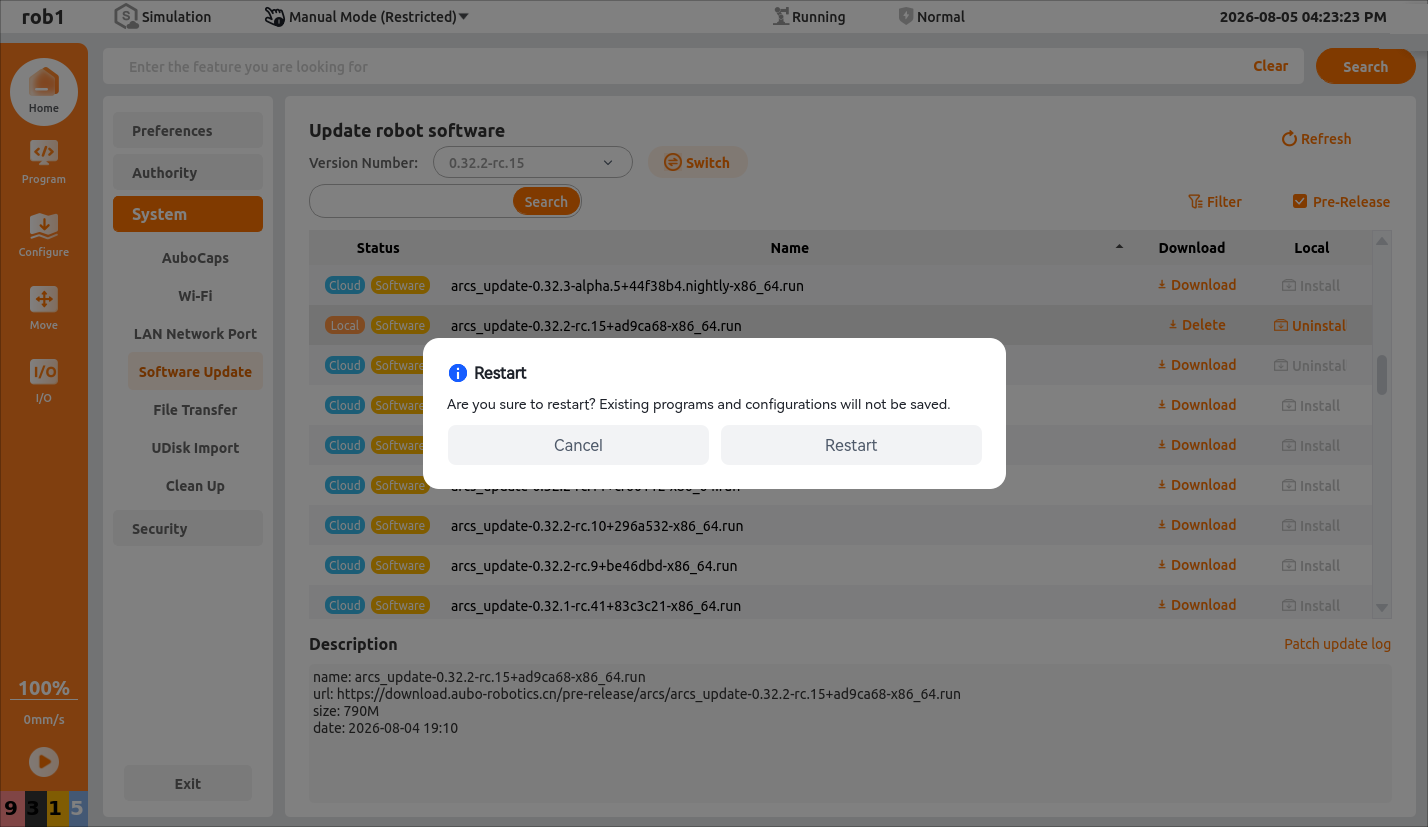
Task: Cancel the Restart dialog
Action: (x=578, y=445)
